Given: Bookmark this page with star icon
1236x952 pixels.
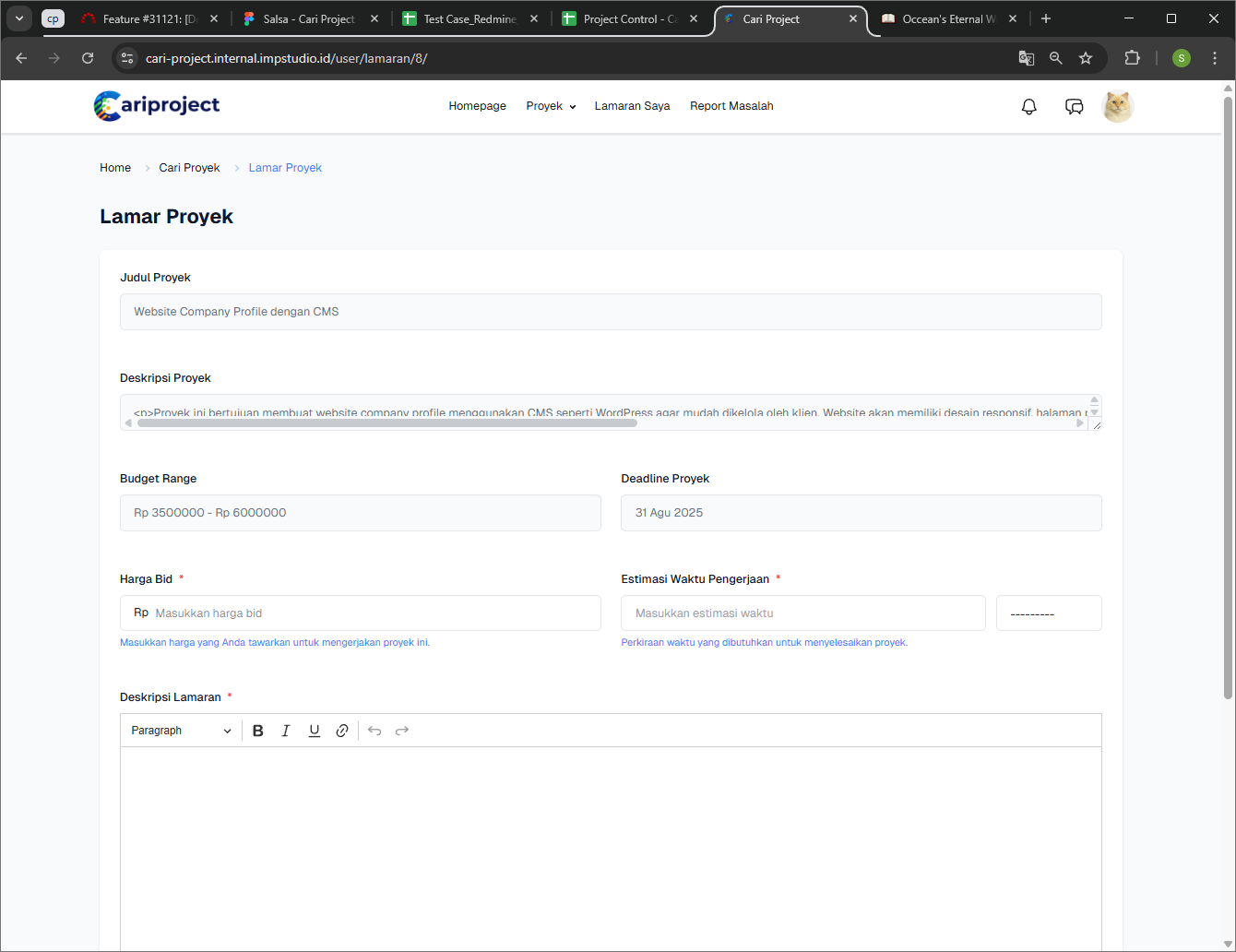Looking at the screenshot, I should coord(1086,58).
